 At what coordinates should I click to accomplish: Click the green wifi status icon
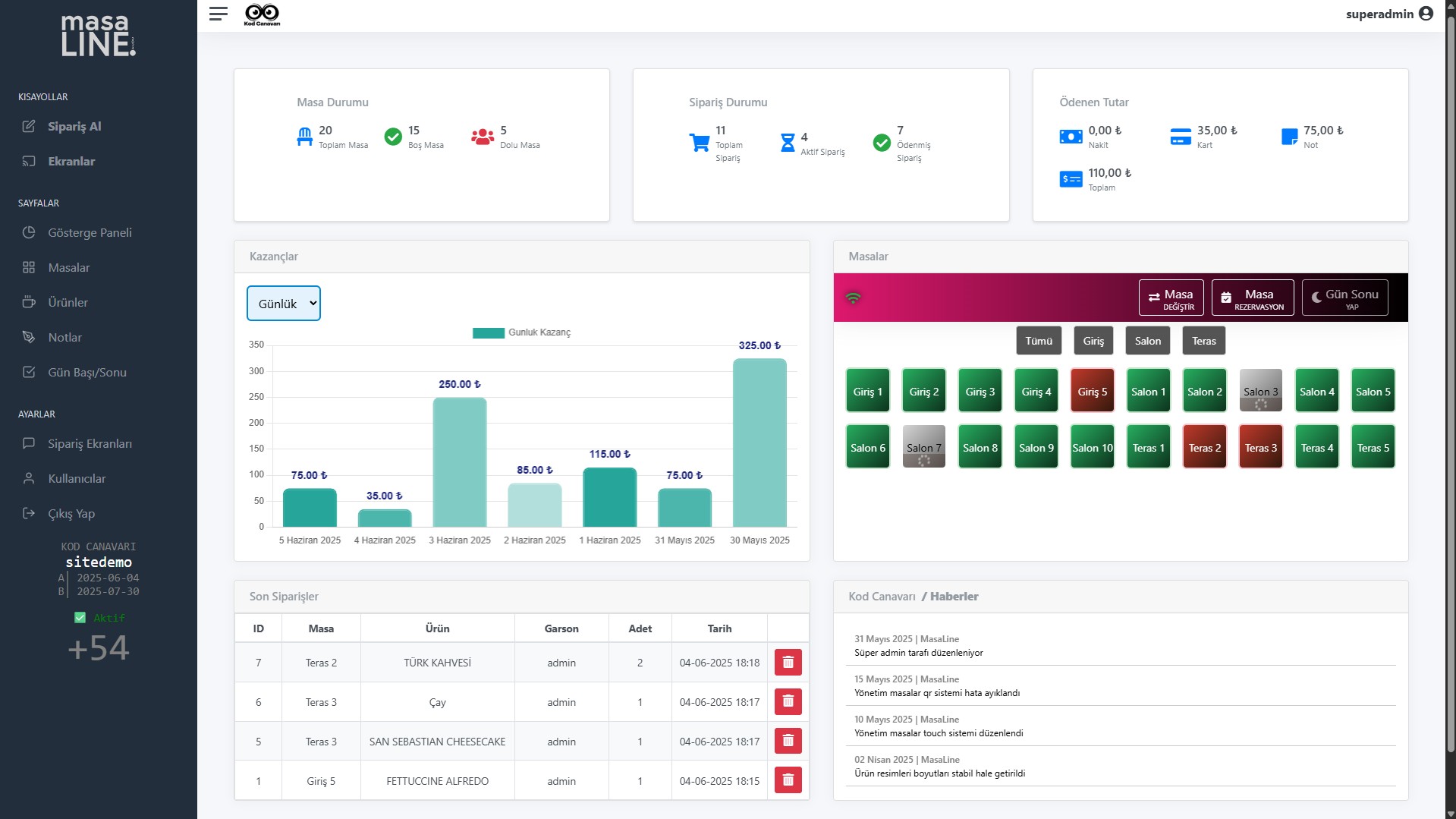tap(853, 298)
